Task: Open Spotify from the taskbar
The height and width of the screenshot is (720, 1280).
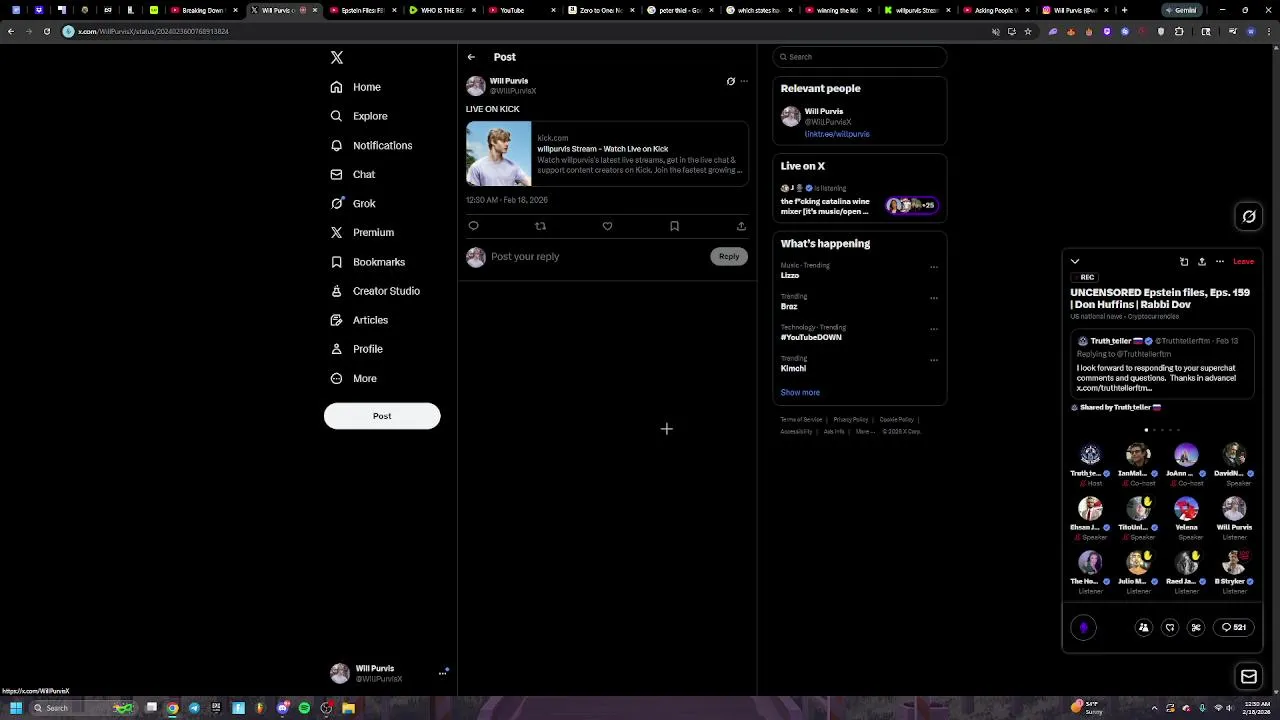Action: pyautogui.click(x=304, y=708)
